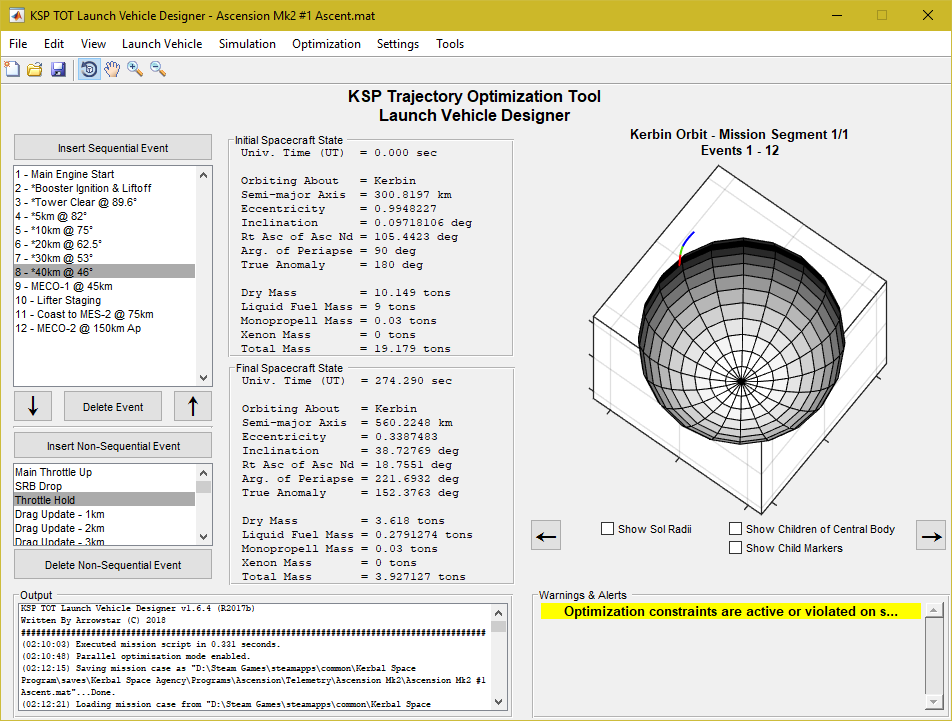Click the optimization constraints warning alert
The height and width of the screenshot is (721, 952).
(x=730, y=611)
